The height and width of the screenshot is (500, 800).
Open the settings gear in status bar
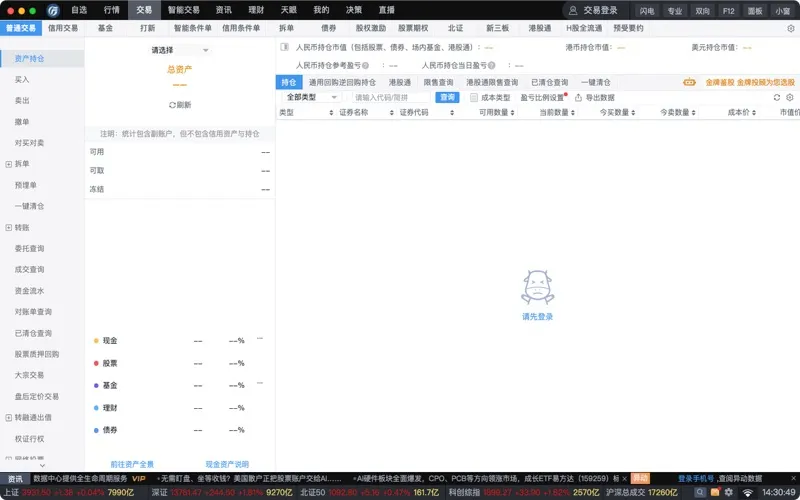[x=729, y=492]
